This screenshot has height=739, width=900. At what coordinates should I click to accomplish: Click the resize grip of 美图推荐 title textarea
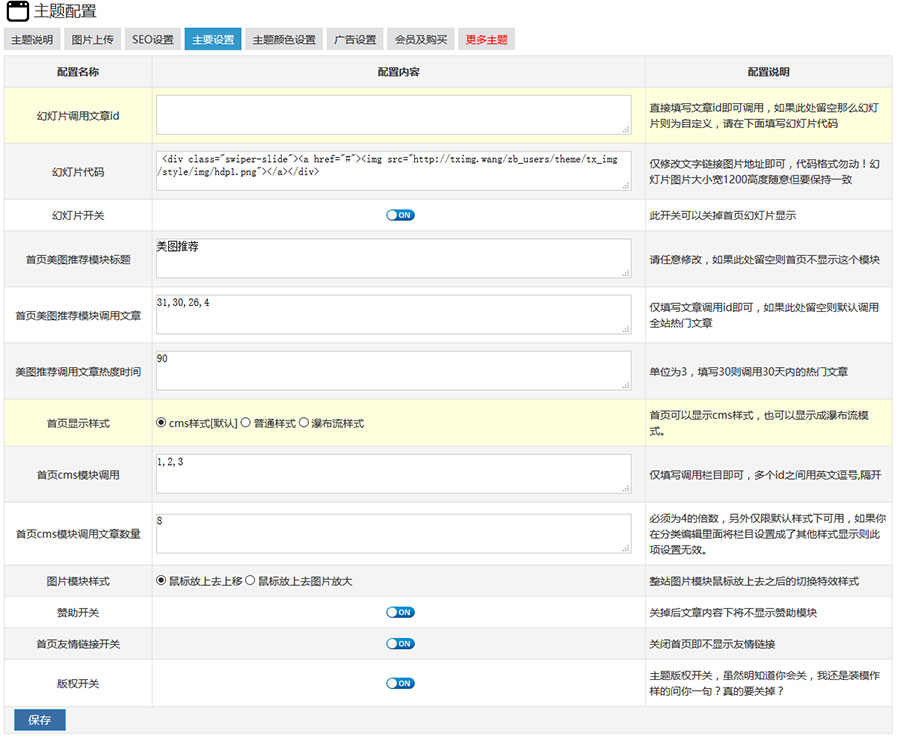(x=626, y=274)
